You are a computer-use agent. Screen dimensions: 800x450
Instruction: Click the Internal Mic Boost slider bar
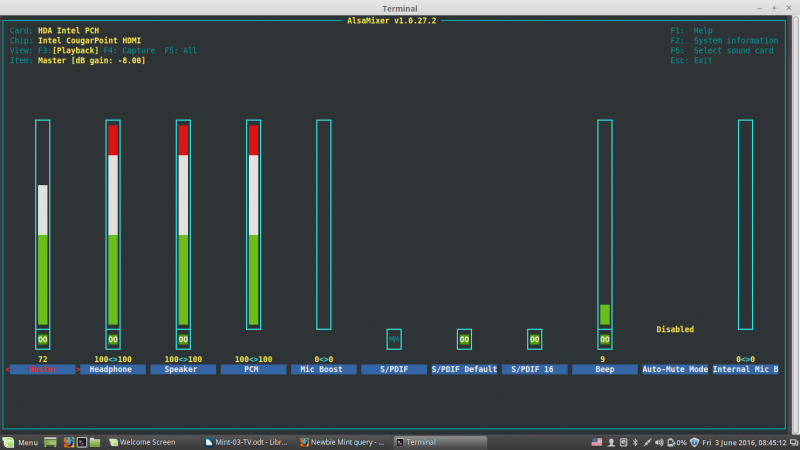pos(745,224)
